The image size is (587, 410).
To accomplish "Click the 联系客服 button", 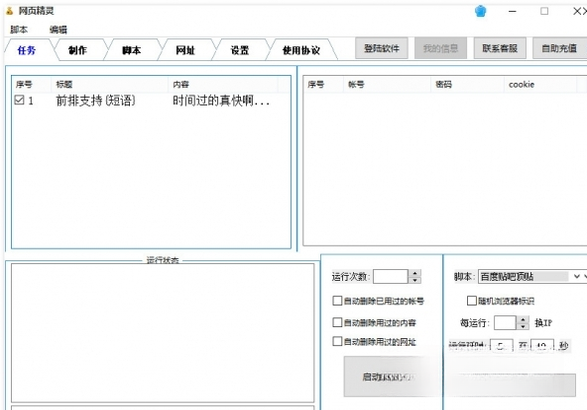I will 500,48.
